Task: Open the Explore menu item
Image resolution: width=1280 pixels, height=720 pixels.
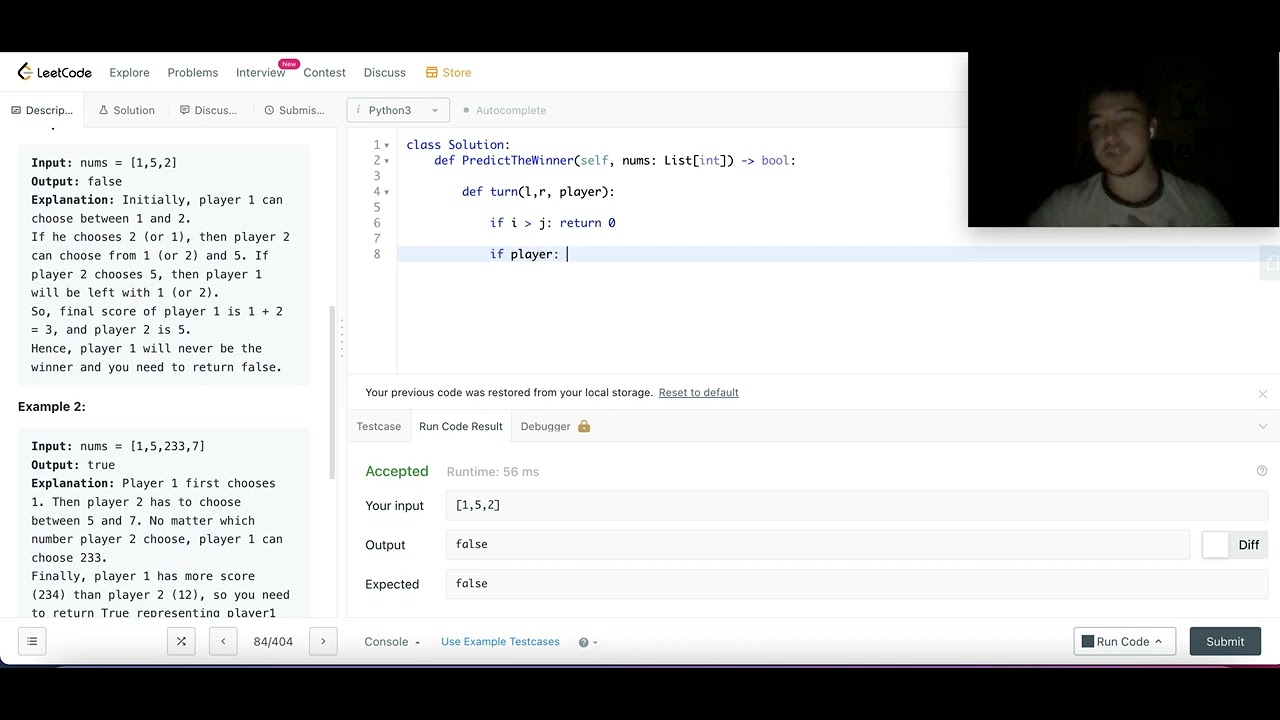Action: point(129,72)
